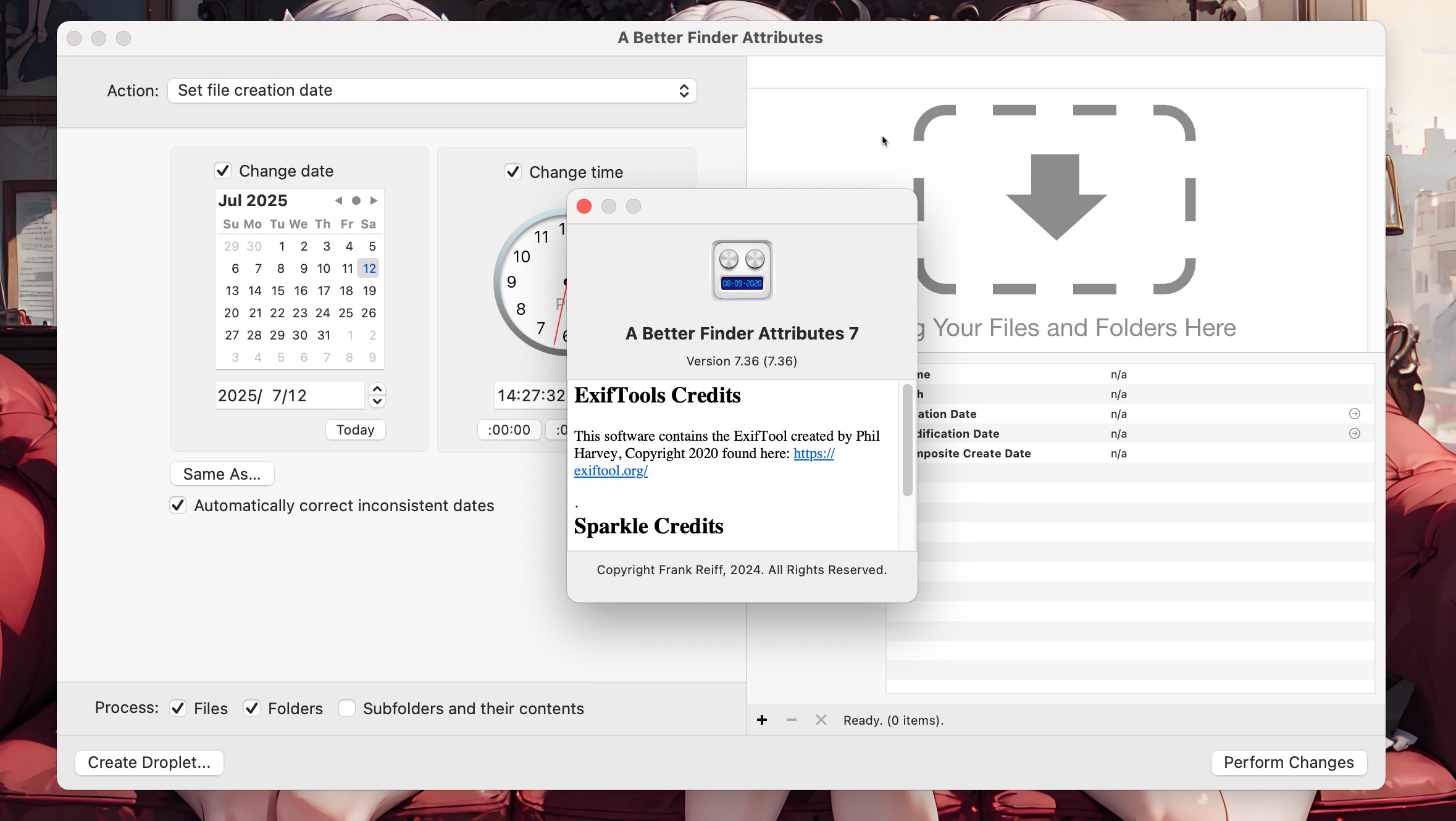
Task: Select greyed-out June 30 in calendar
Action: coord(254,246)
